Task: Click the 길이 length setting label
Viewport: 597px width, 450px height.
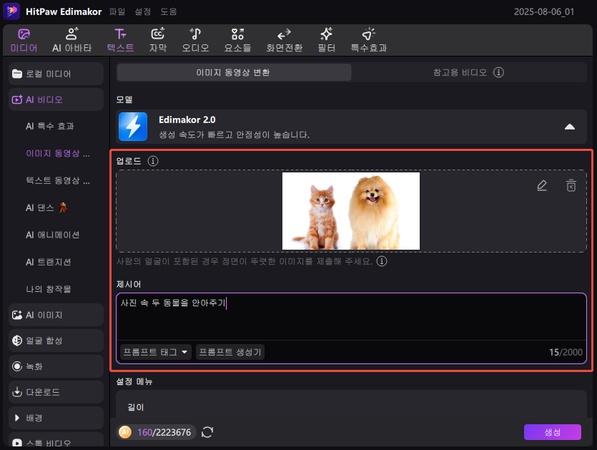Action: (x=136, y=407)
